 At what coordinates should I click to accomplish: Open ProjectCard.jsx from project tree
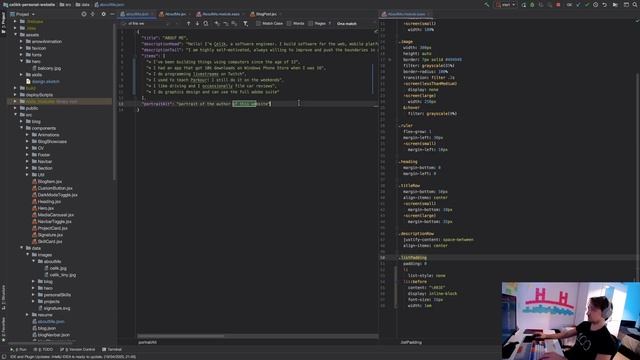[x=50, y=228]
